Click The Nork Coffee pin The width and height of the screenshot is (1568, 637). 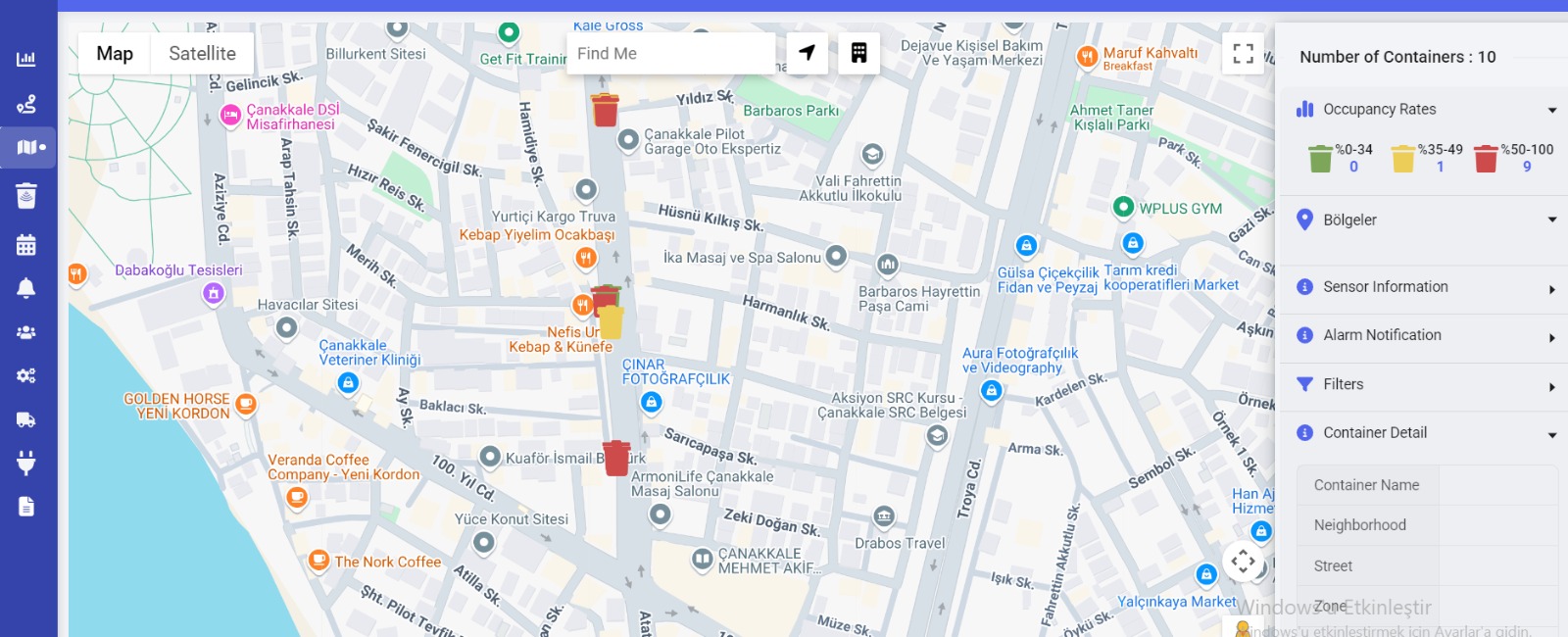click(318, 561)
